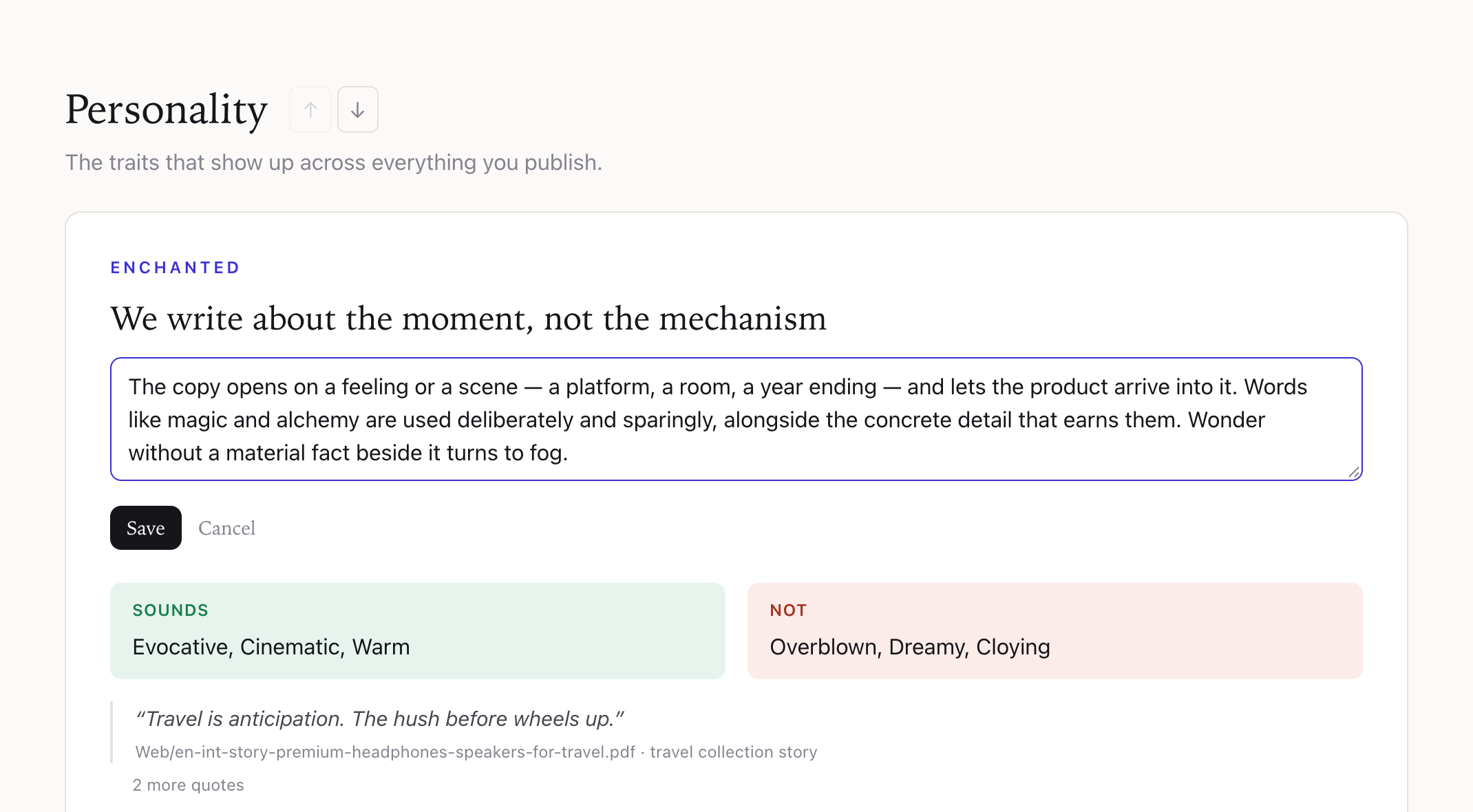Select the Sounds Evocative, Cinematic, Warm box
This screenshot has height=812, width=1473.
(x=418, y=631)
